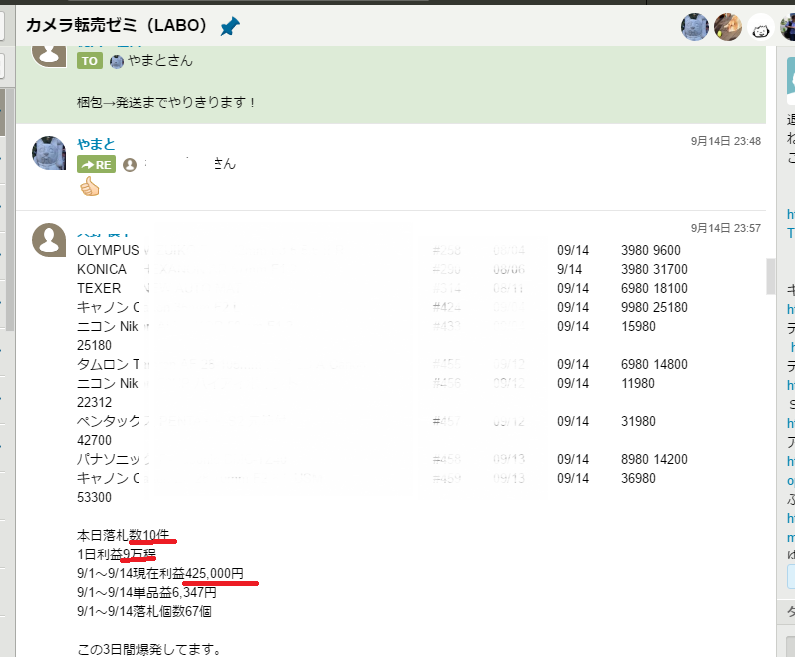Click the value 42700
Image resolution: width=795 pixels, height=657 pixels.
coord(94,441)
